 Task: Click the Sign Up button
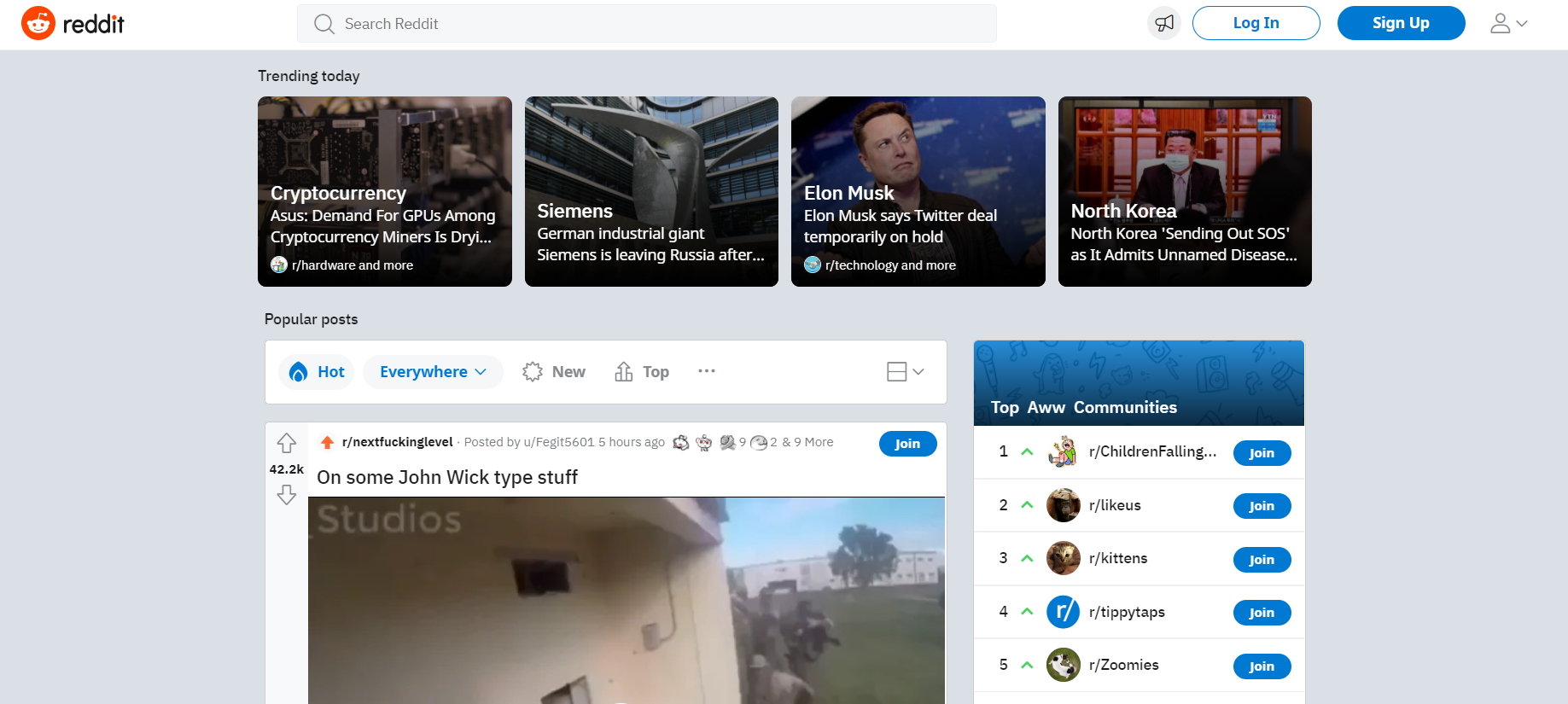(1401, 23)
